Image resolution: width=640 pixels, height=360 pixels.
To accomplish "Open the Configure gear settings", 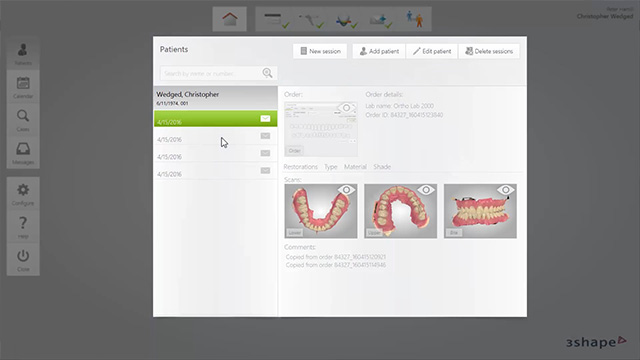I will click(x=23, y=194).
